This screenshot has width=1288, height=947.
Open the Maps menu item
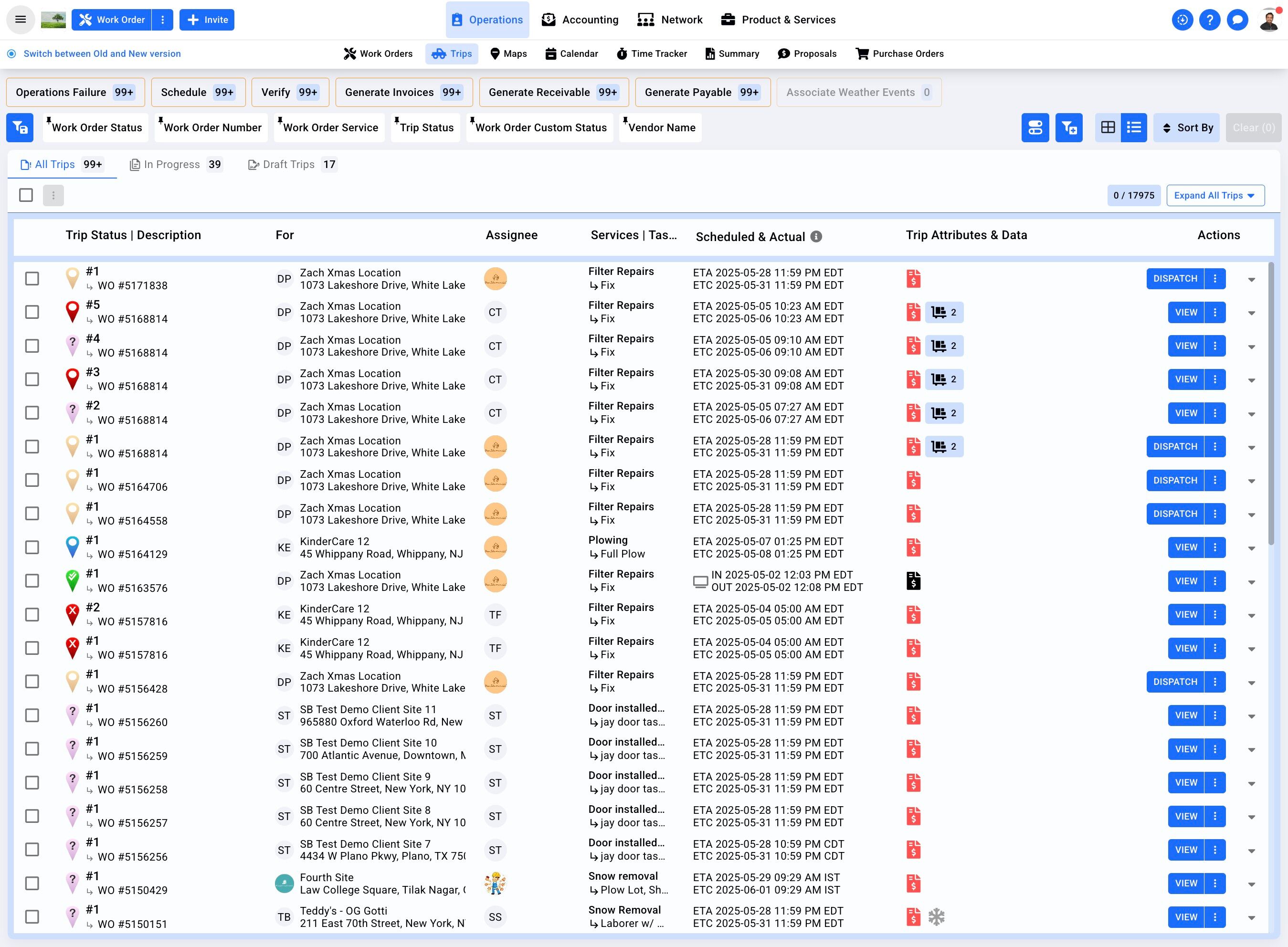click(x=508, y=53)
